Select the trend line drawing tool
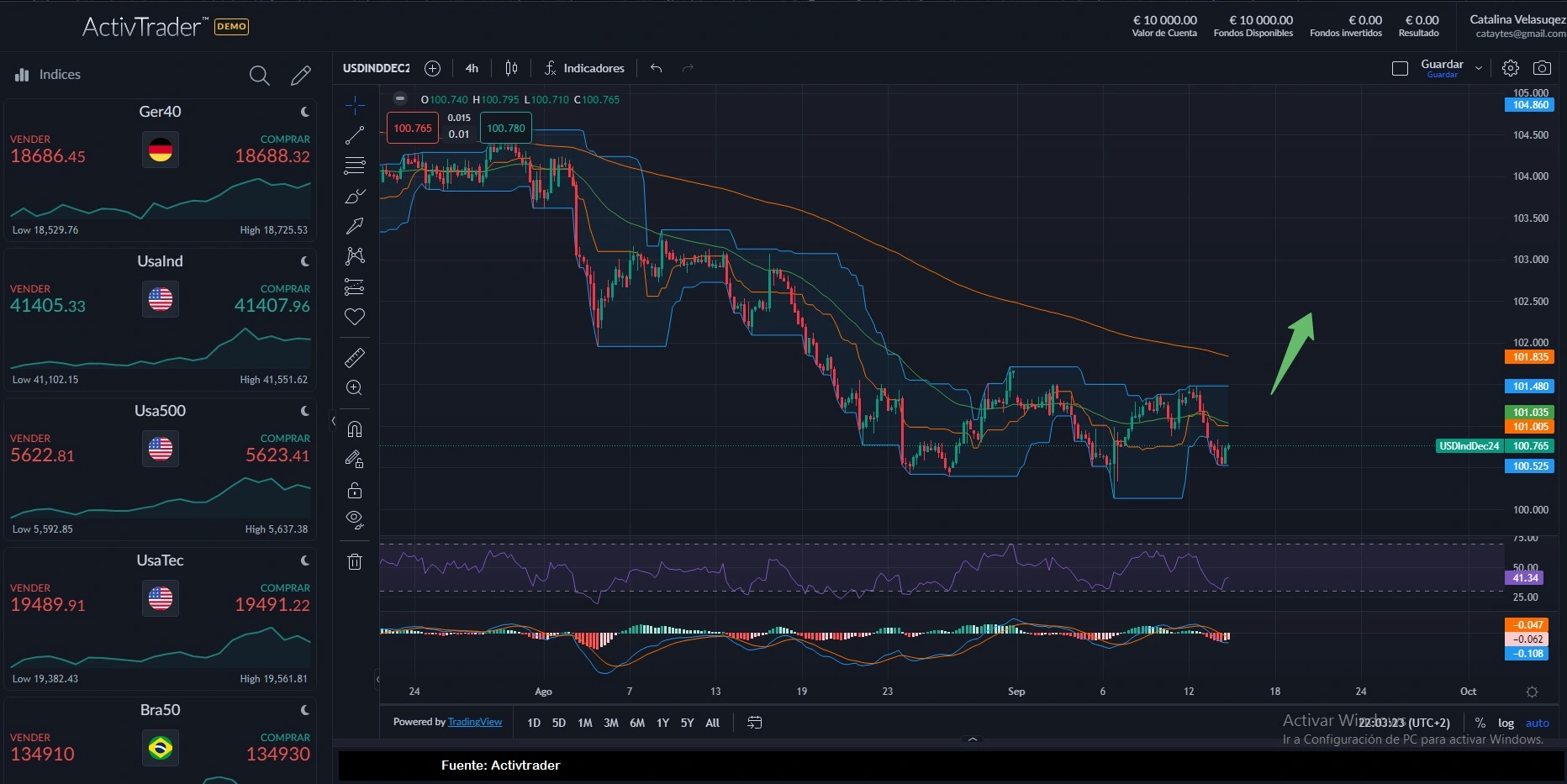Image resolution: width=1567 pixels, height=784 pixels. pos(355,135)
